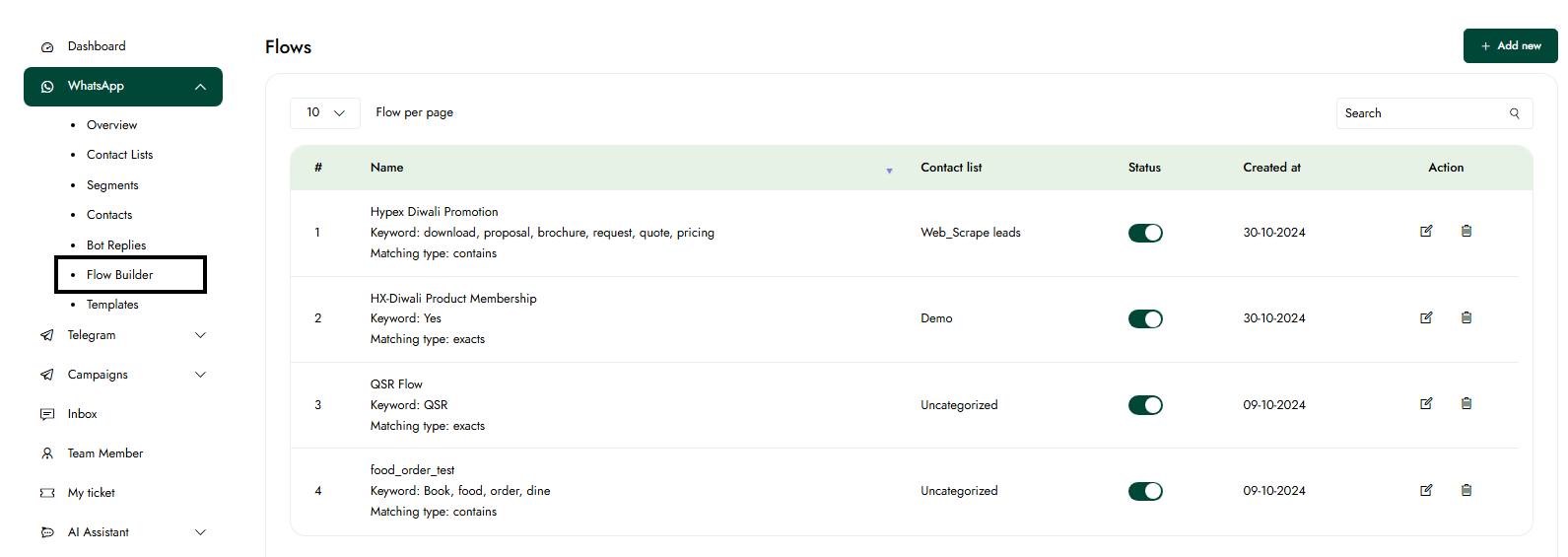Screen dimensions: 1568x557
Task: Open the Inbox sidebar item
Action: (82, 414)
